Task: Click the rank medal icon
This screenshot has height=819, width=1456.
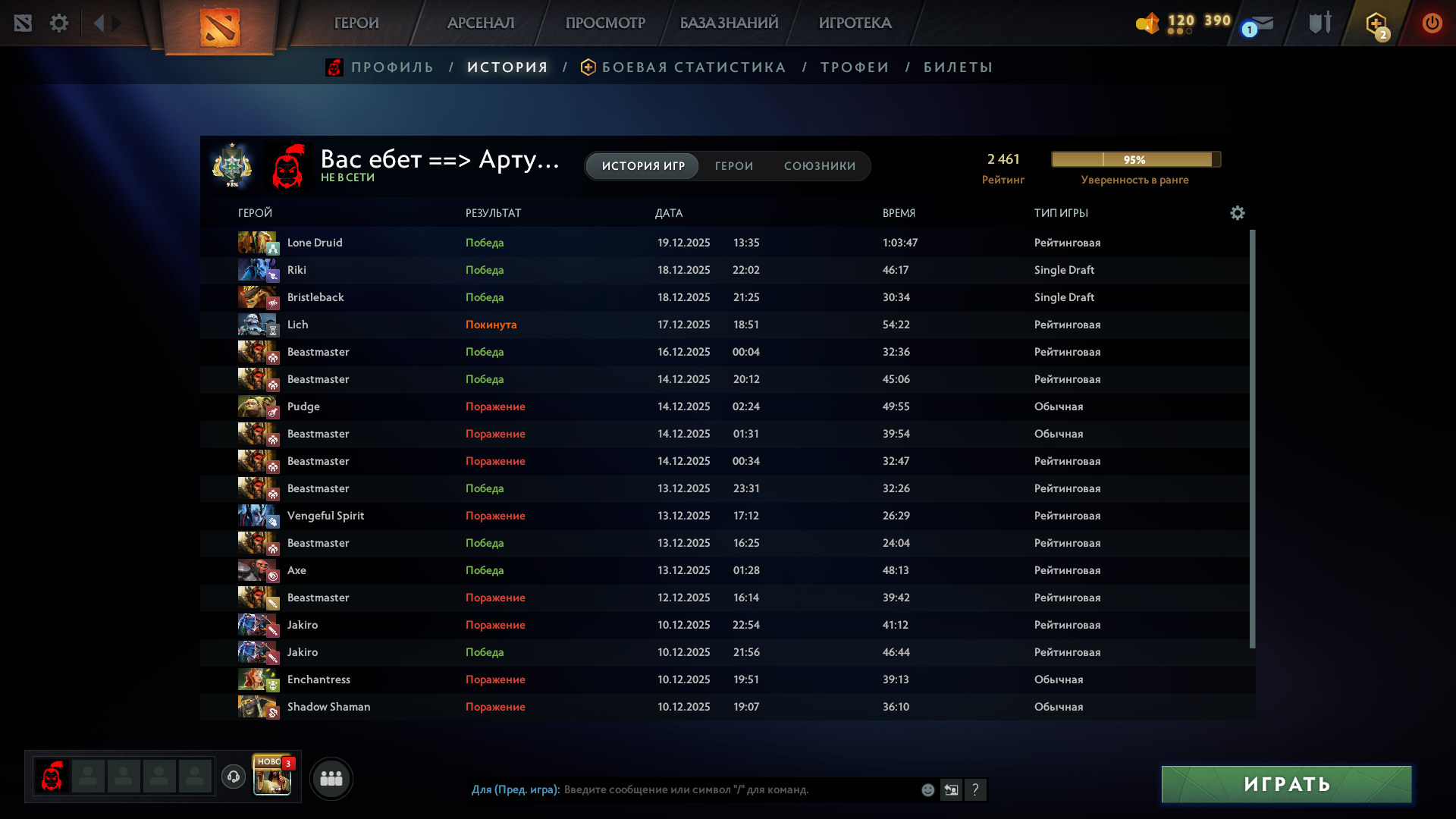Action: pyautogui.click(x=232, y=165)
